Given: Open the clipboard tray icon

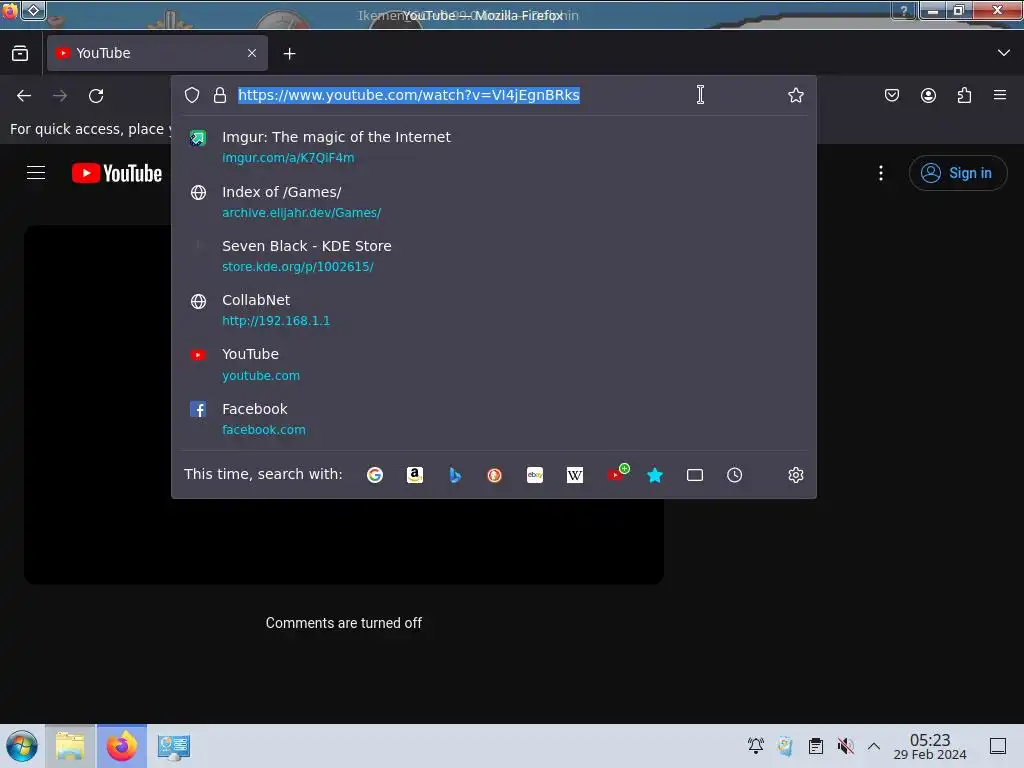Looking at the screenshot, I should (816, 746).
